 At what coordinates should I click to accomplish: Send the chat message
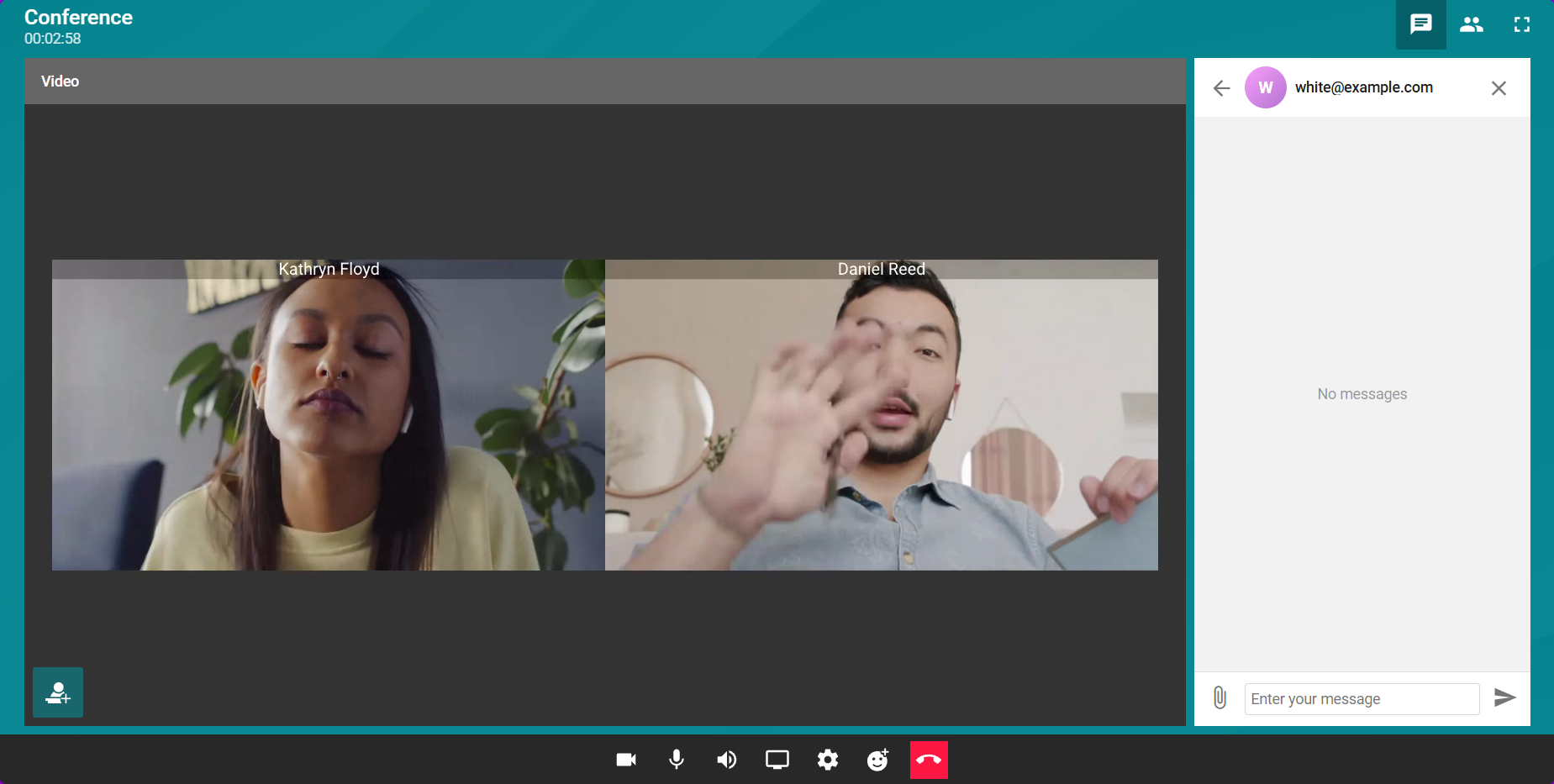coord(1504,697)
